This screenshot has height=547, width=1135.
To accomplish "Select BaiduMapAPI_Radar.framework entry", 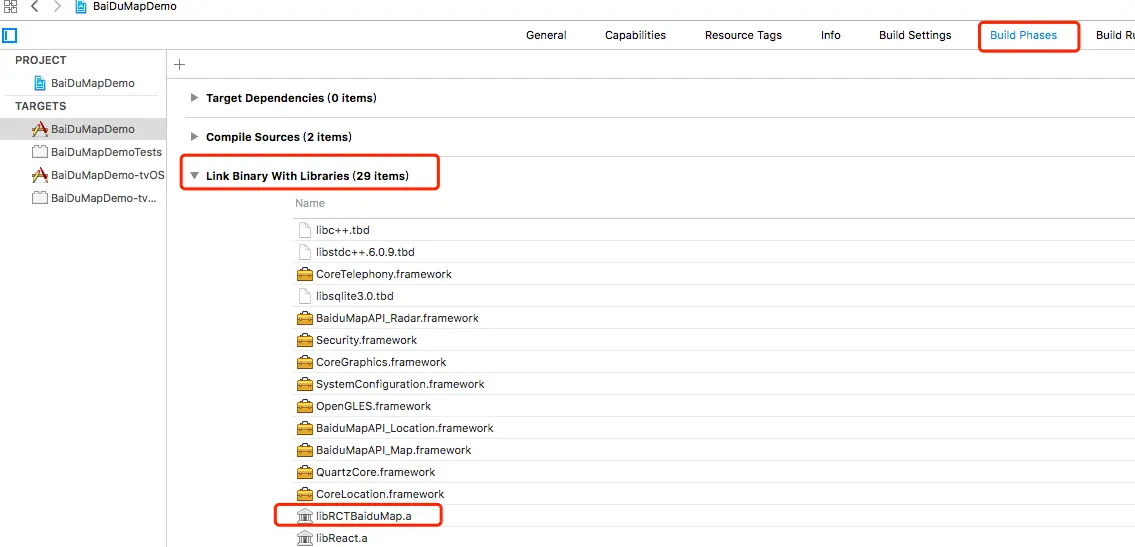I will click(397, 318).
